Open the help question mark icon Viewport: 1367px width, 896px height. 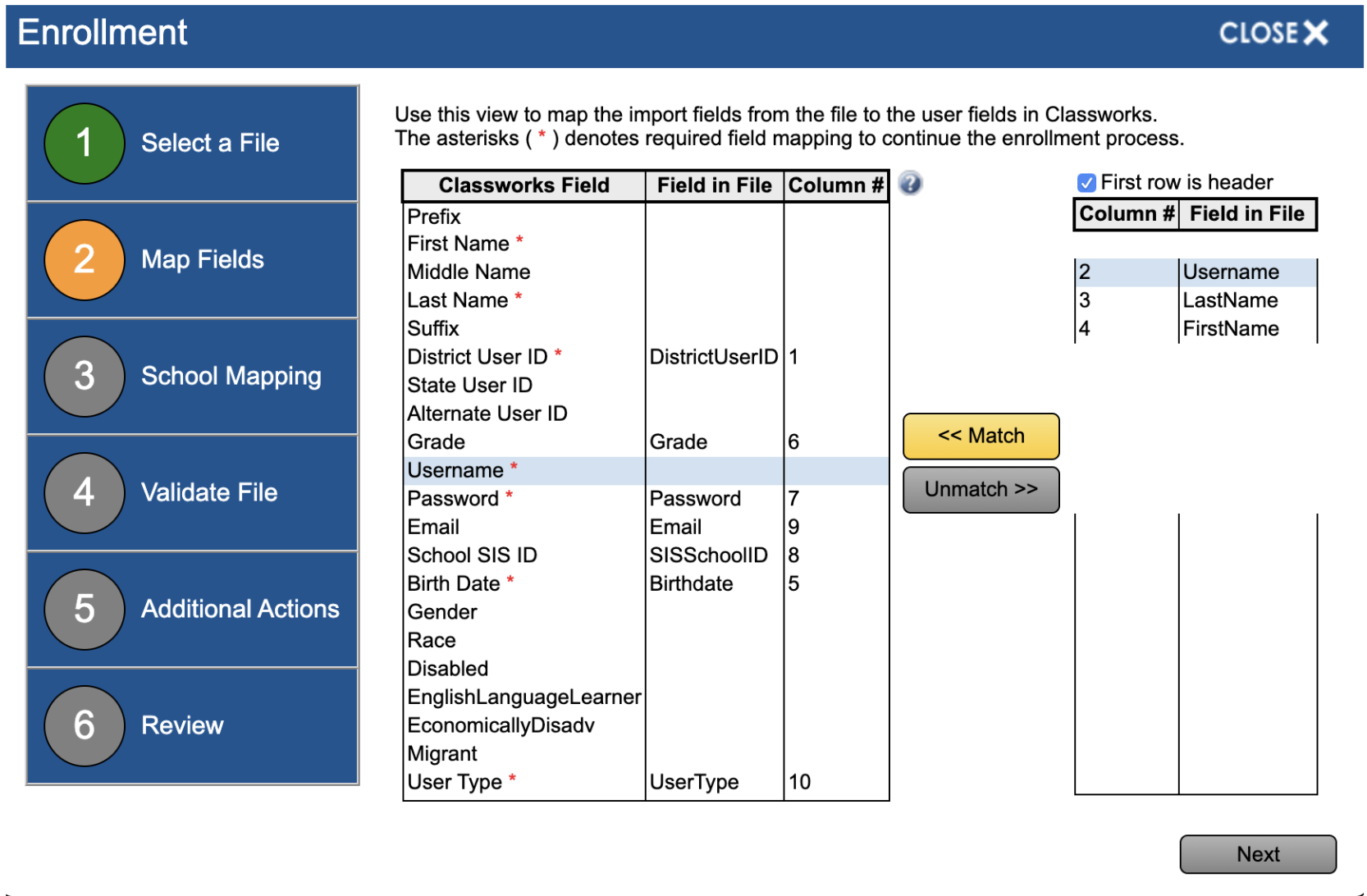pos(910,183)
